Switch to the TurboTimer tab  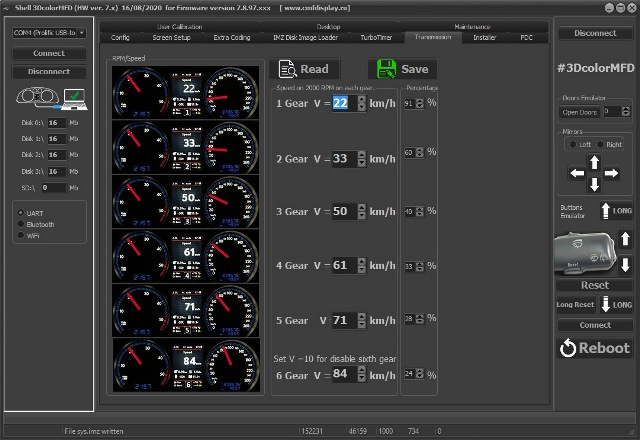point(376,37)
